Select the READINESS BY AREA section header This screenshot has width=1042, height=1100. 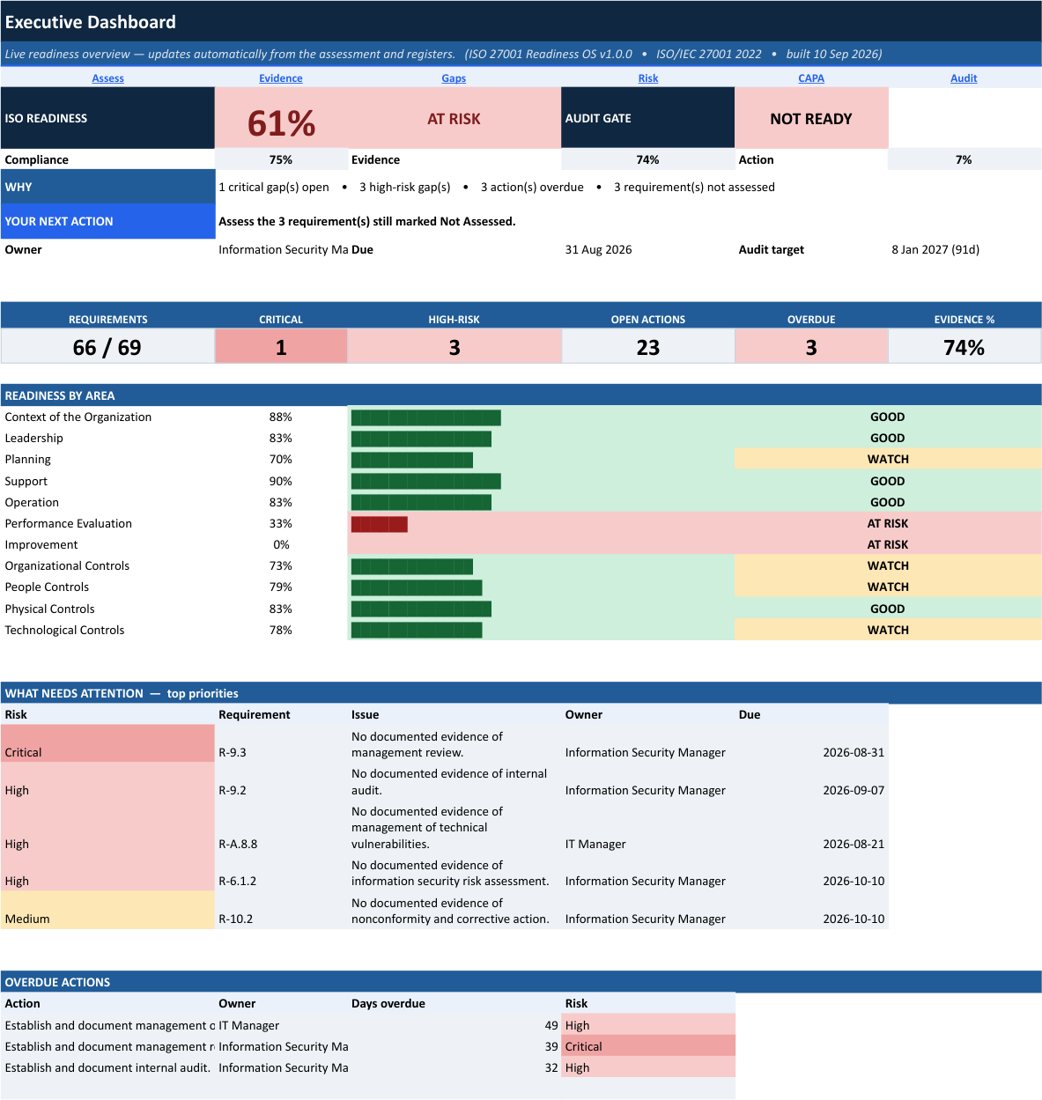(521, 395)
